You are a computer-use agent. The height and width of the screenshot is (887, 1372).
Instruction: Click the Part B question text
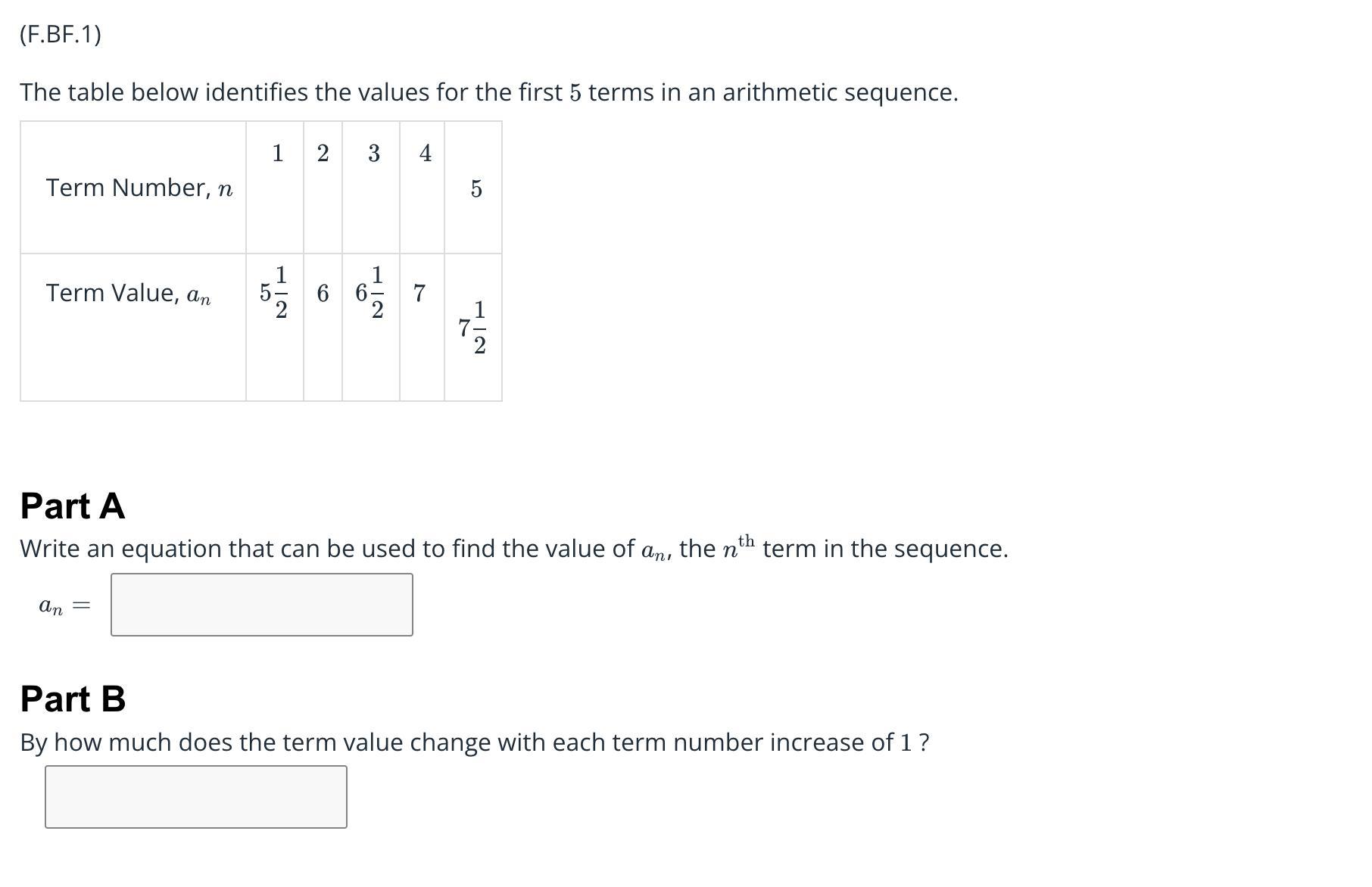coord(475,742)
